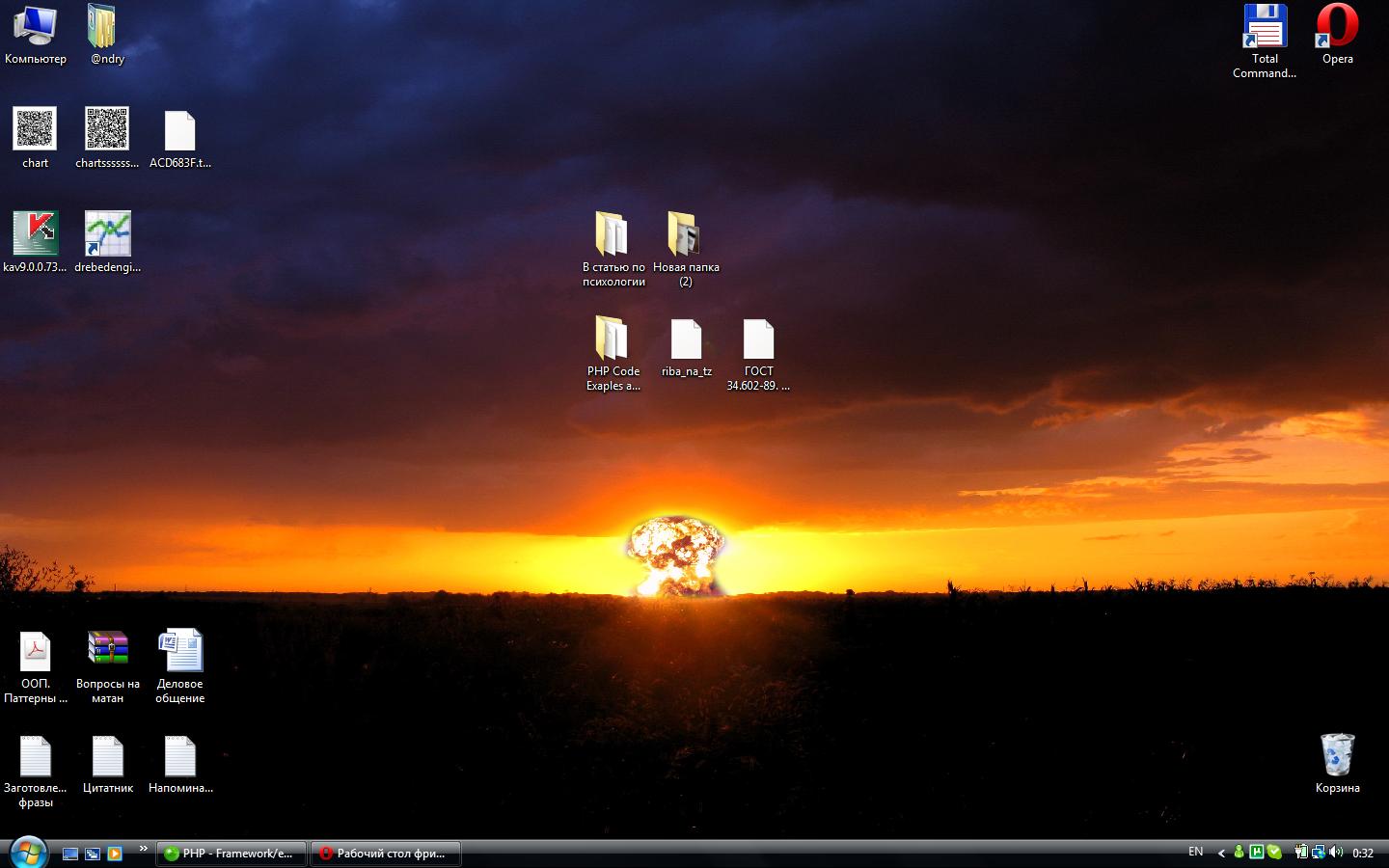Click the Windows Start button
This screenshot has width=1389, height=868.
[x=27, y=852]
